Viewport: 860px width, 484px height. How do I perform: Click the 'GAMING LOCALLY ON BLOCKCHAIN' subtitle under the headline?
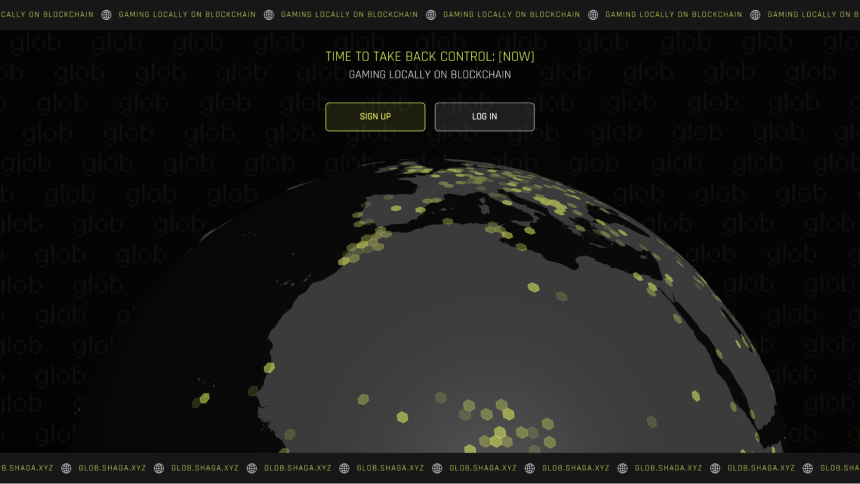[x=430, y=75]
